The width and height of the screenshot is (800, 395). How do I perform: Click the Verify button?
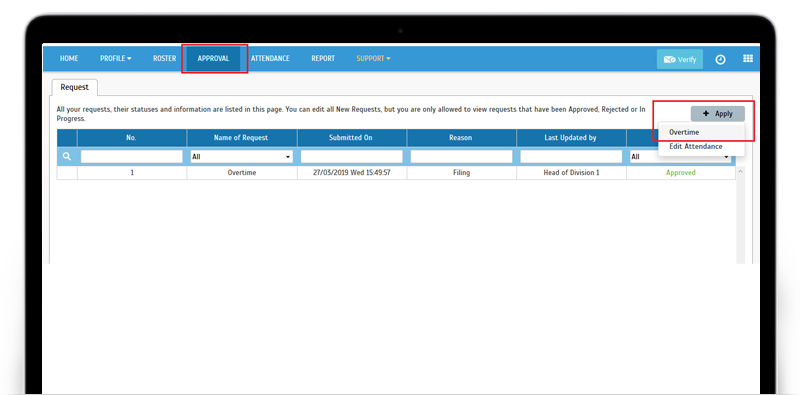680,59
